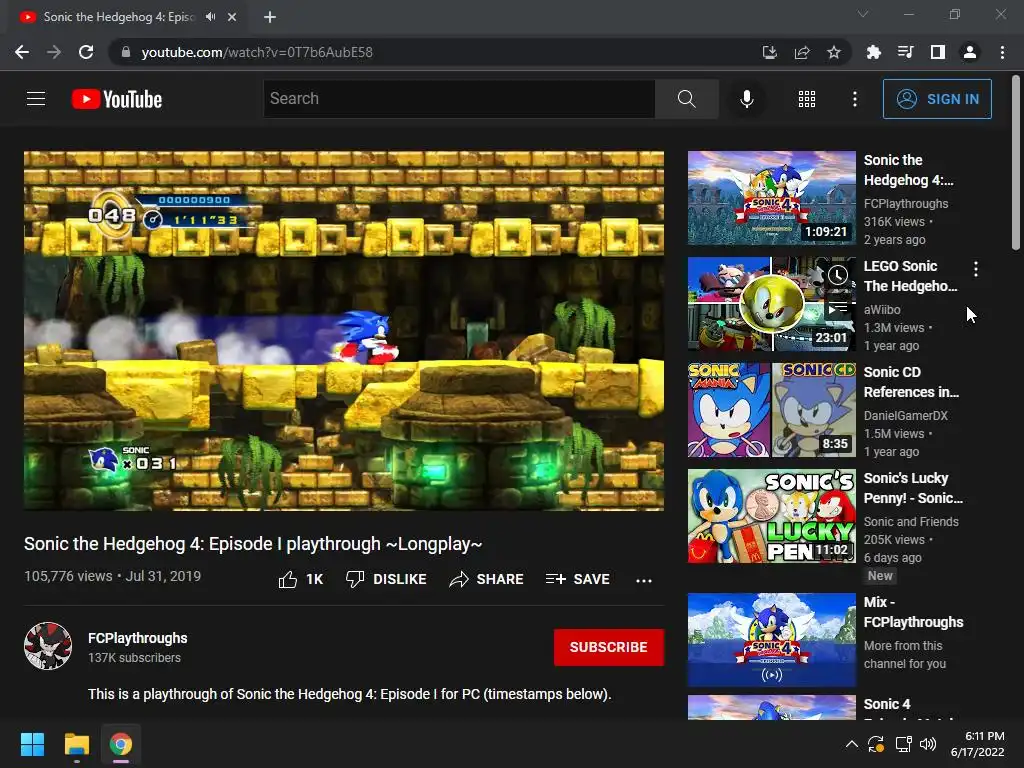Screen dimensions: 1024x768
Task: Open Mix - FCPlaythroughs playlist thumbnail
Action: 771,640
